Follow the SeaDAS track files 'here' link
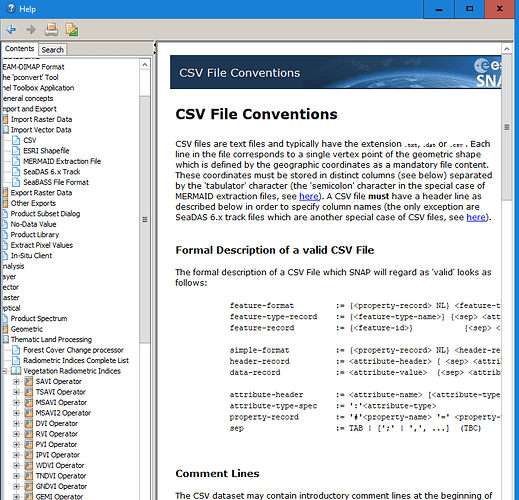519x500 pixels. click(476, 217)
